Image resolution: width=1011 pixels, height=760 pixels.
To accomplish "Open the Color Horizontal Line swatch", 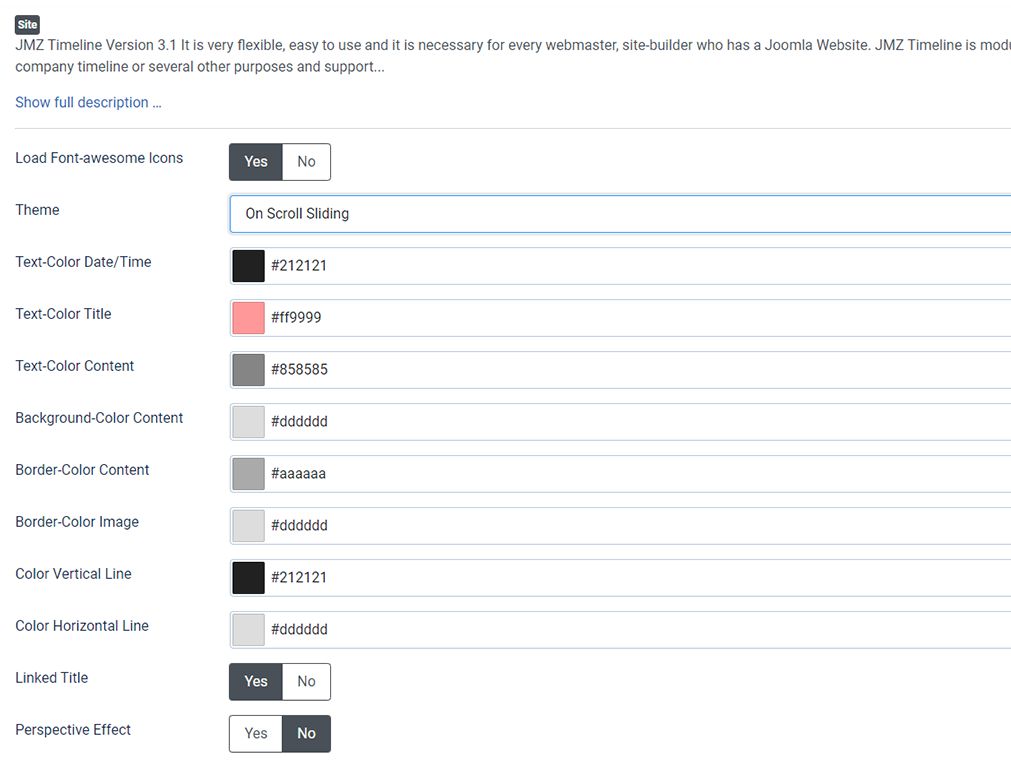I will coord(248,630).
